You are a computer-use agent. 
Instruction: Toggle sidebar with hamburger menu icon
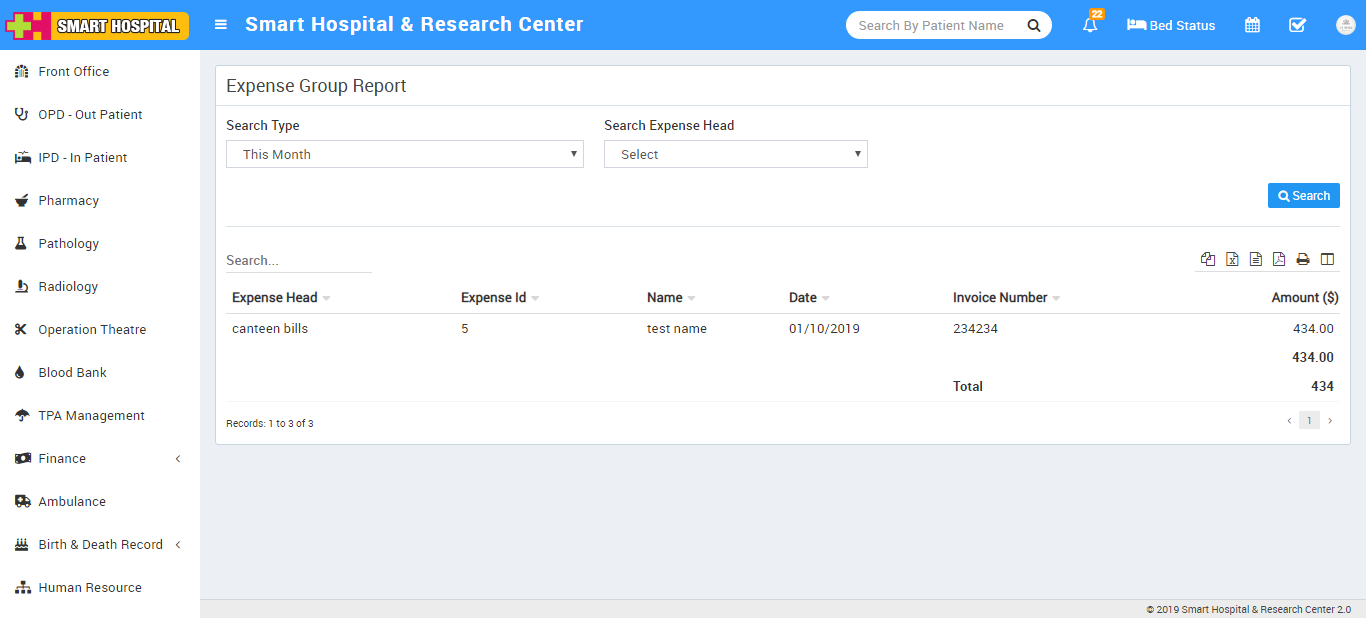click(x=221, y=25)
